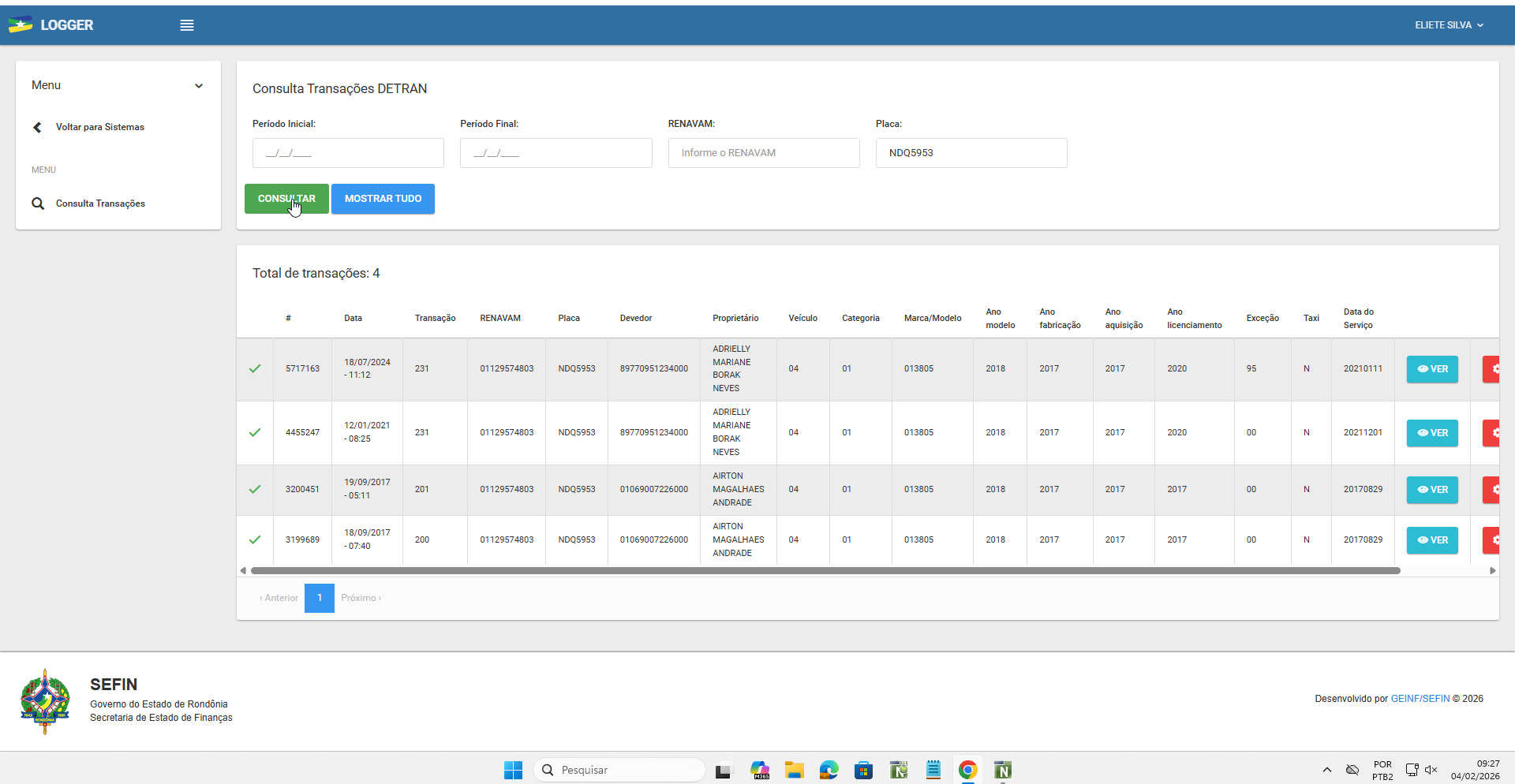
Task: Click the RENAVAM input field
Action: click(x=763, y=153)
